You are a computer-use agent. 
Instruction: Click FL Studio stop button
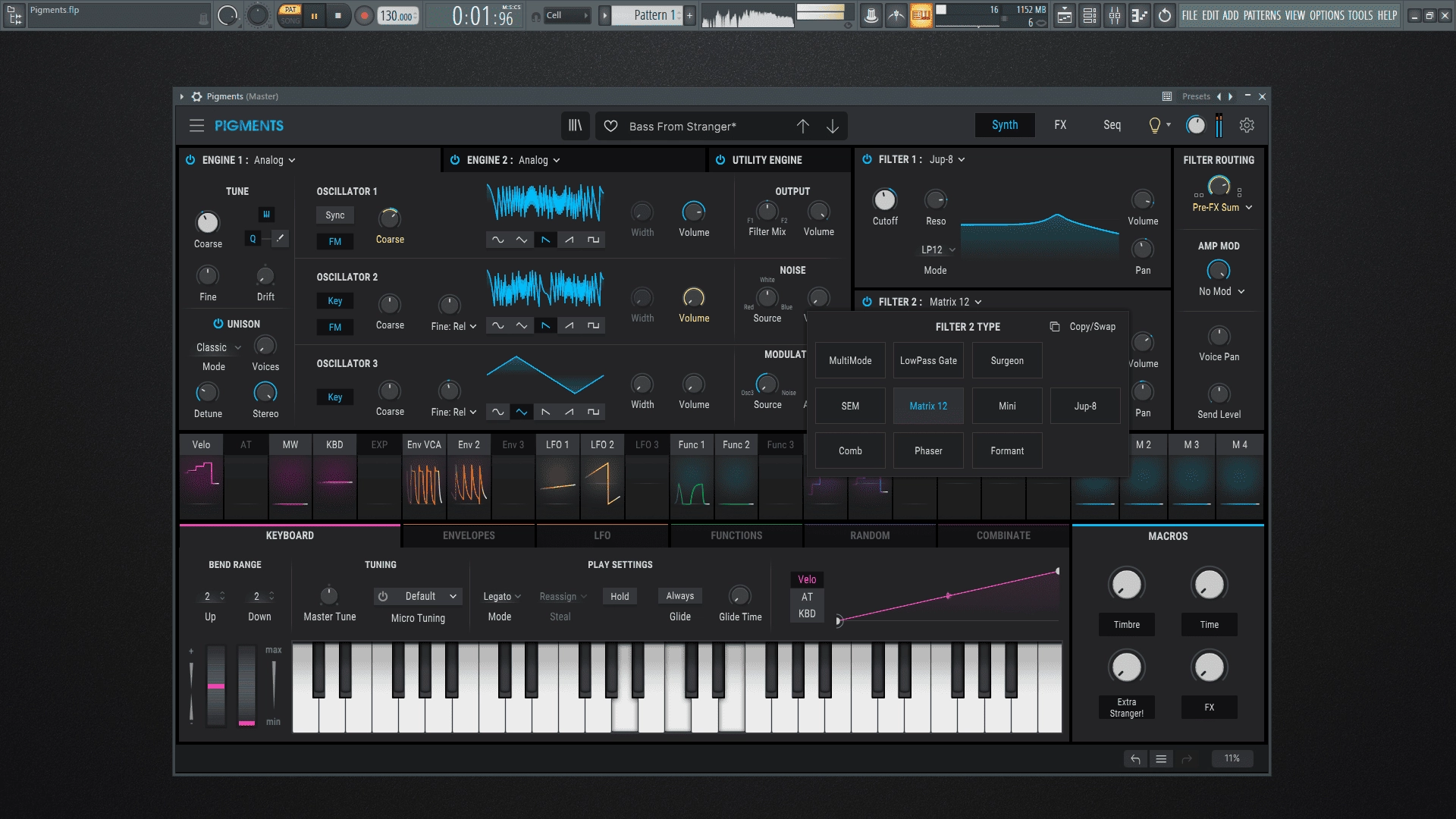(338, 15)
